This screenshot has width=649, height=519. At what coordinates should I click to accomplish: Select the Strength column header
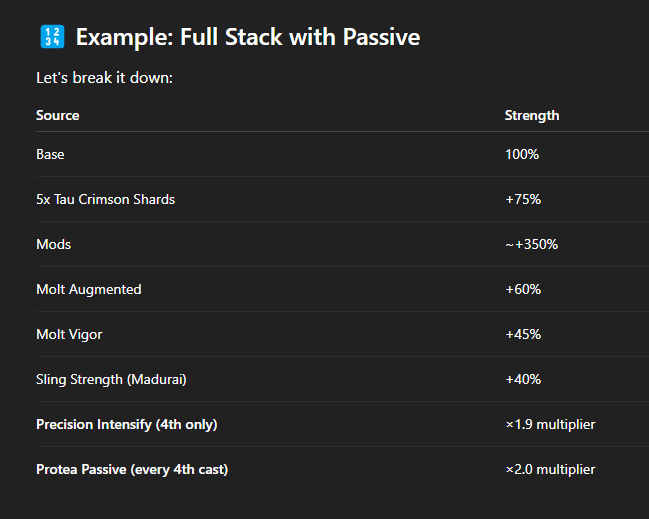point(532,115)
